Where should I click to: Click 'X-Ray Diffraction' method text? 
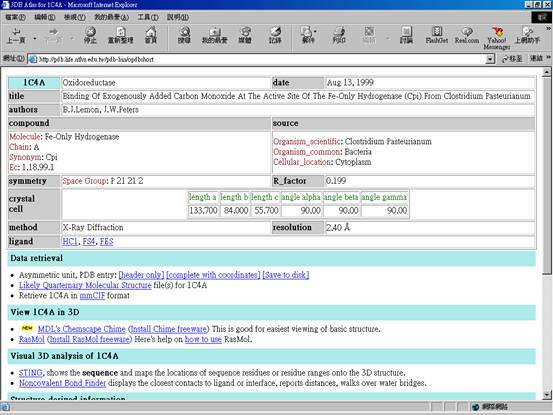pyautogui.click(x=93, y=227)
